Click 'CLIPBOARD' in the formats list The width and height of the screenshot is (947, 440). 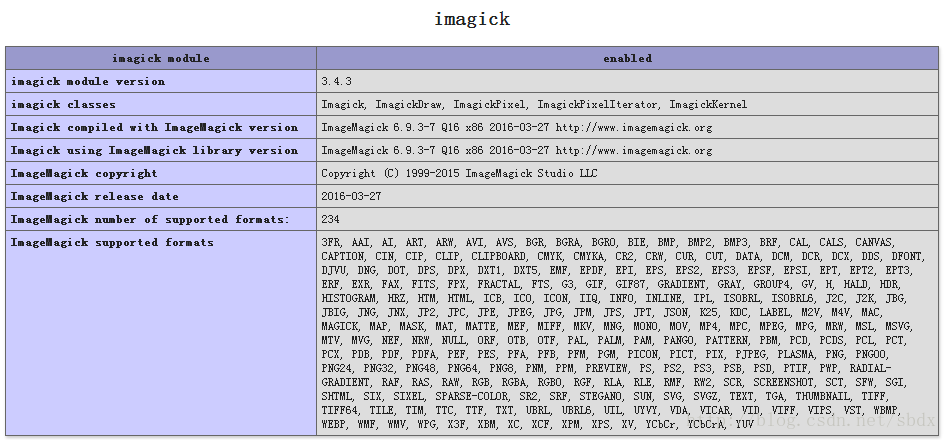tap(498, 257)
